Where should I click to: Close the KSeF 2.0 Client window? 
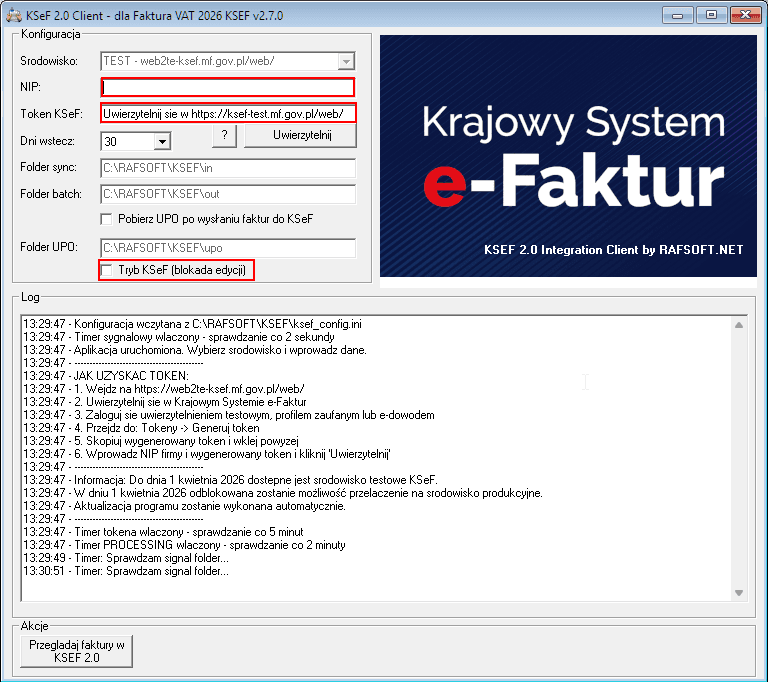(745, 15)
